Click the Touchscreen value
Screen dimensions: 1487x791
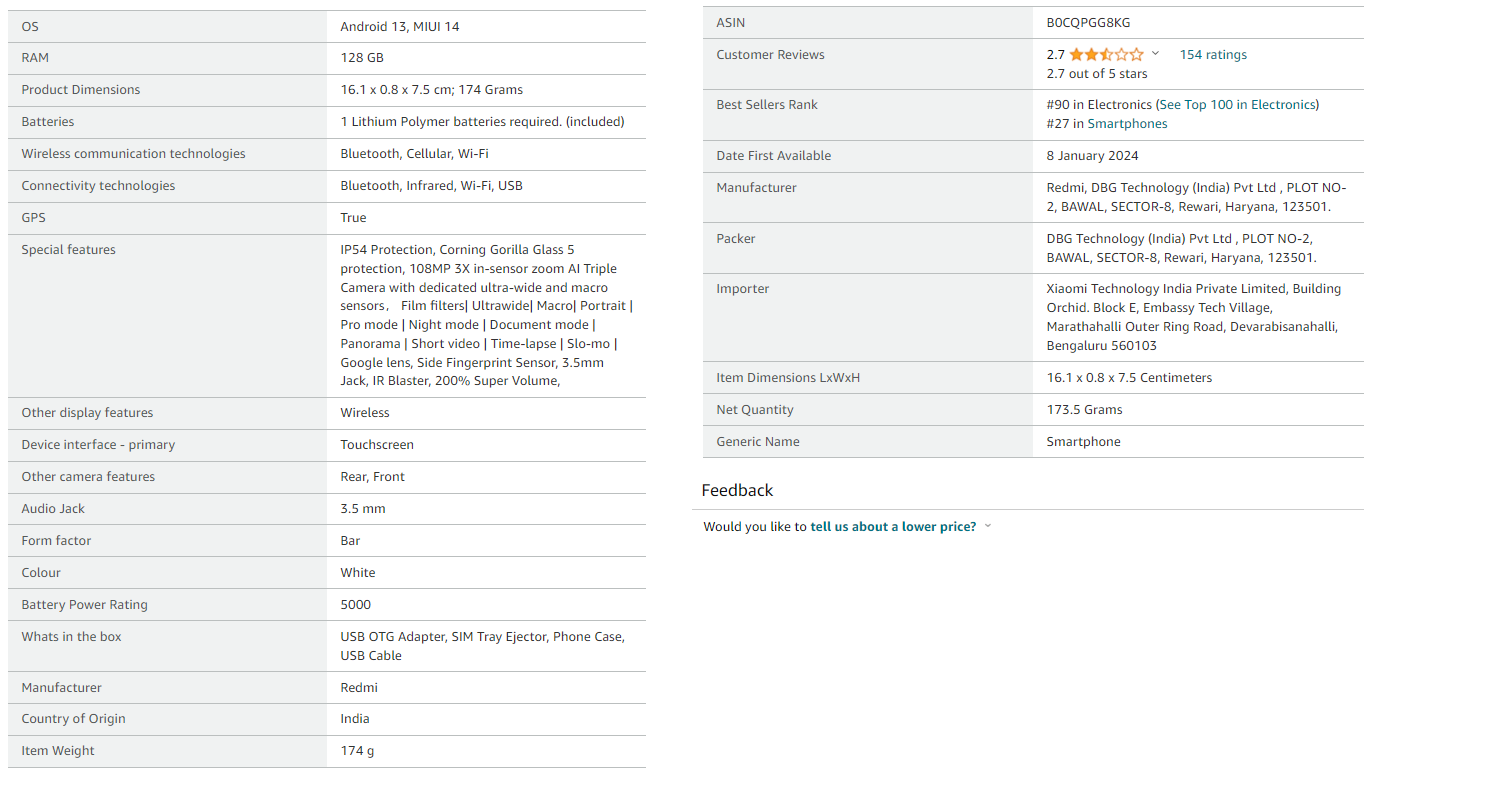click(377, 445)
